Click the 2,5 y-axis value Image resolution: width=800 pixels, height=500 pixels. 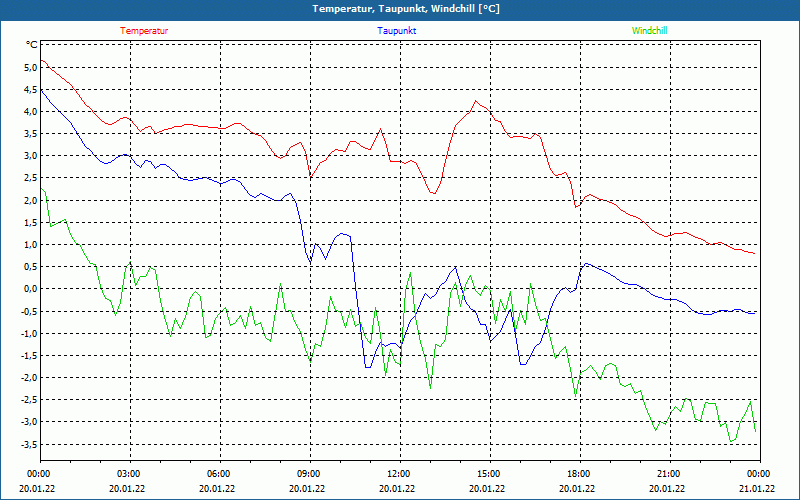31,178
